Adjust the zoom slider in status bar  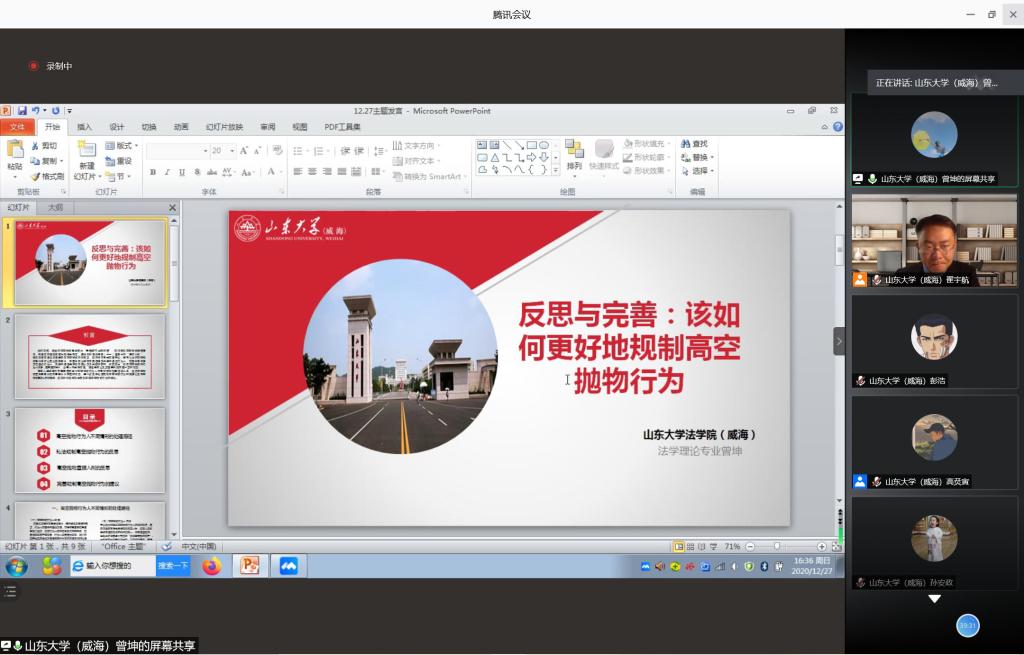777,547
